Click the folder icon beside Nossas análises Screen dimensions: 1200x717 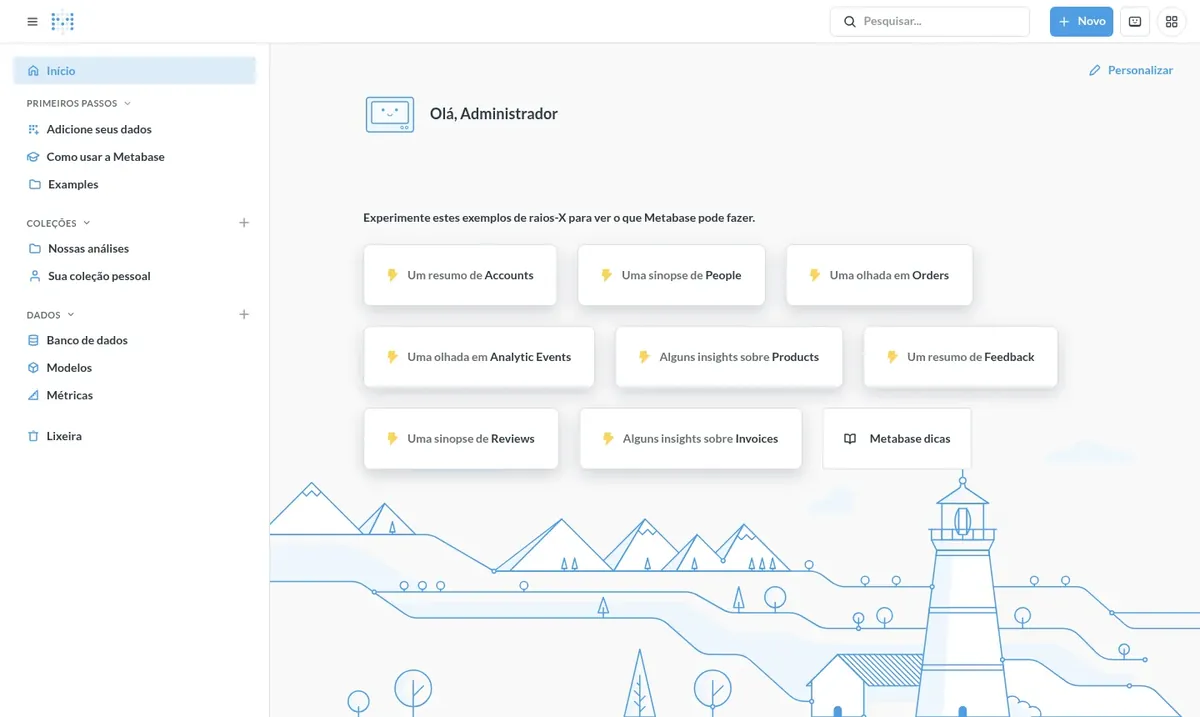(35, 248)
